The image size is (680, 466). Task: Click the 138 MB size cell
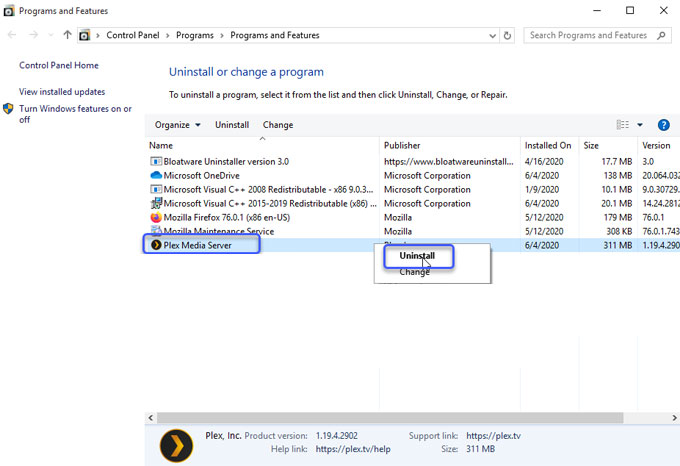click(618, 176)
